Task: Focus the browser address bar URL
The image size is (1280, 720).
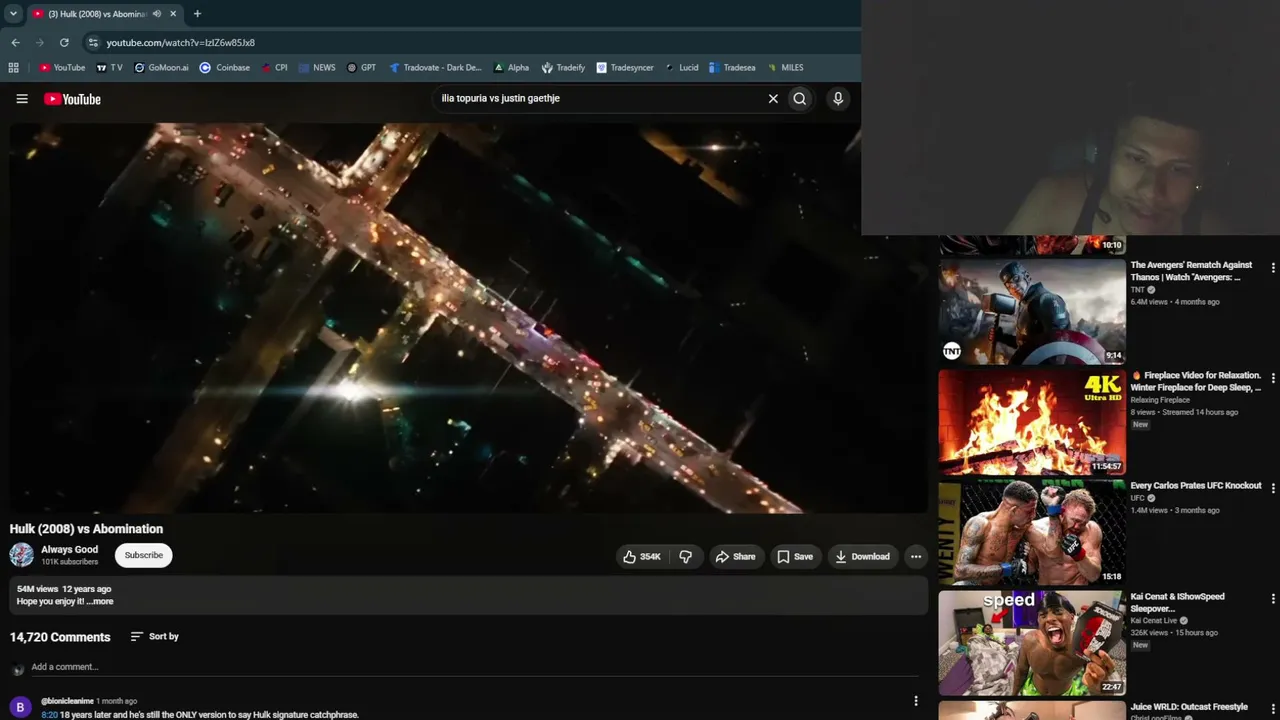Action: pos(181,42)
